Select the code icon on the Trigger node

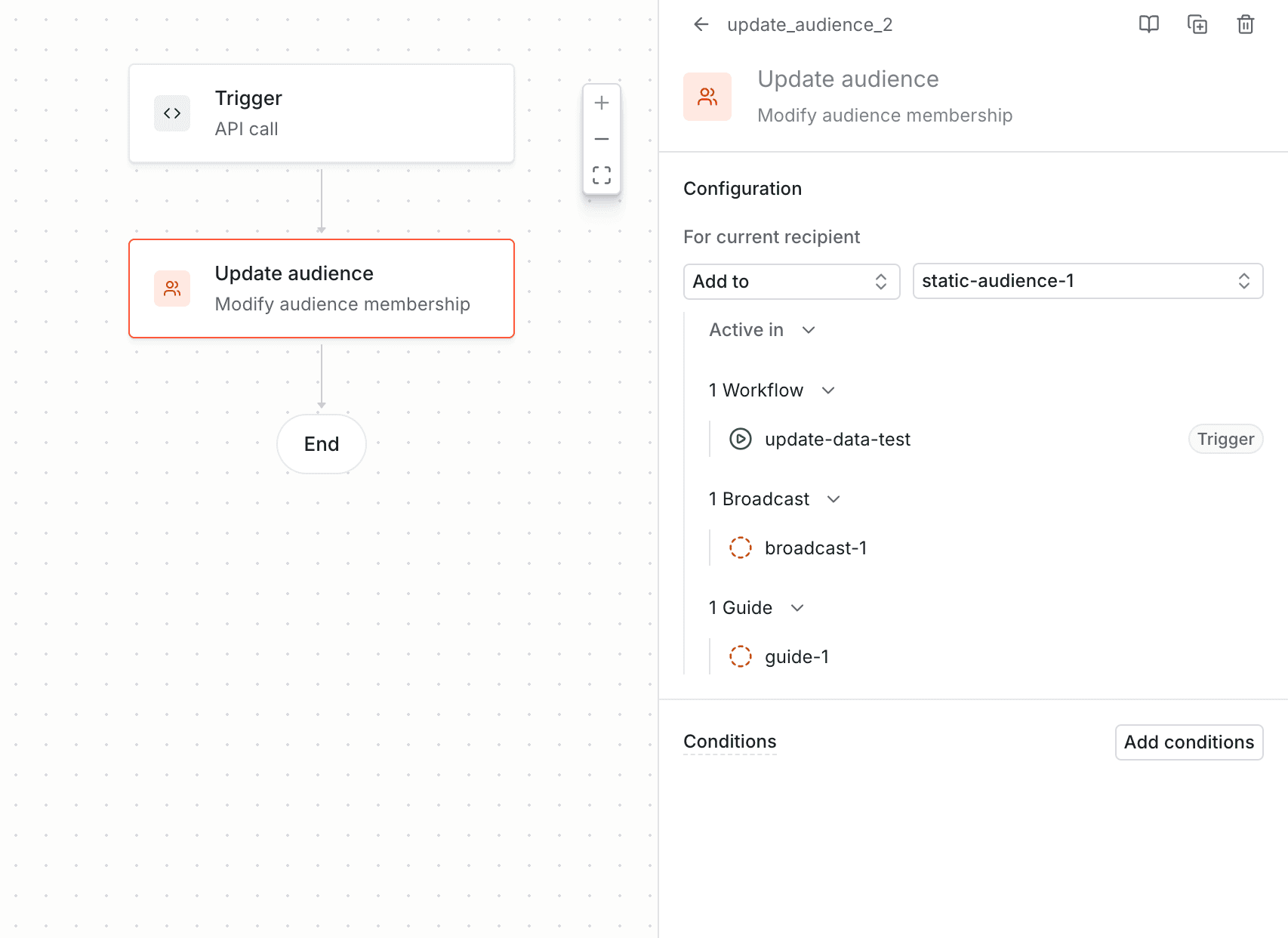(171, 113)
